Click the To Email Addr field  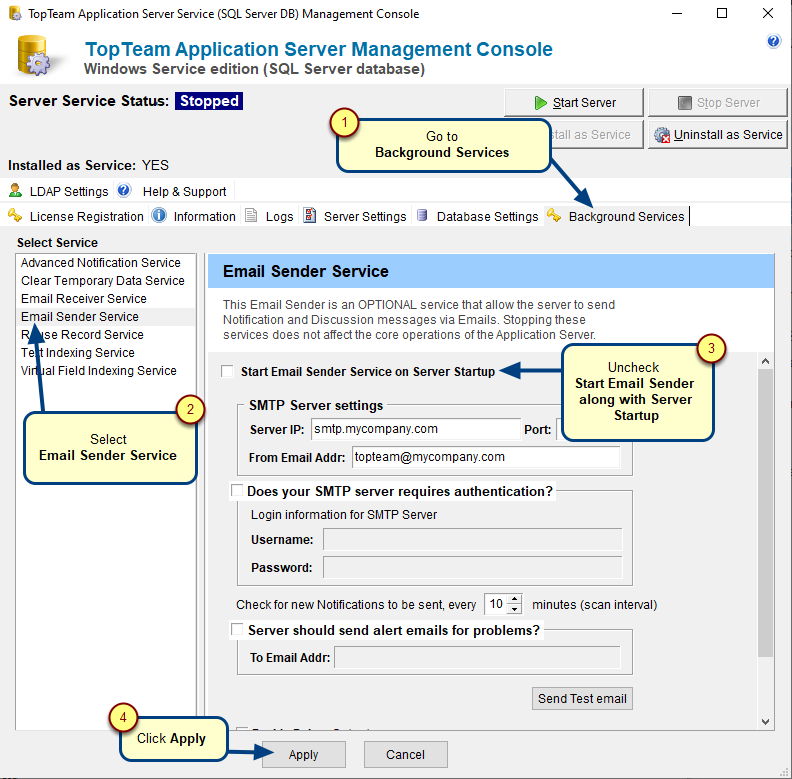pyautogui.click(x=477, y=657)
